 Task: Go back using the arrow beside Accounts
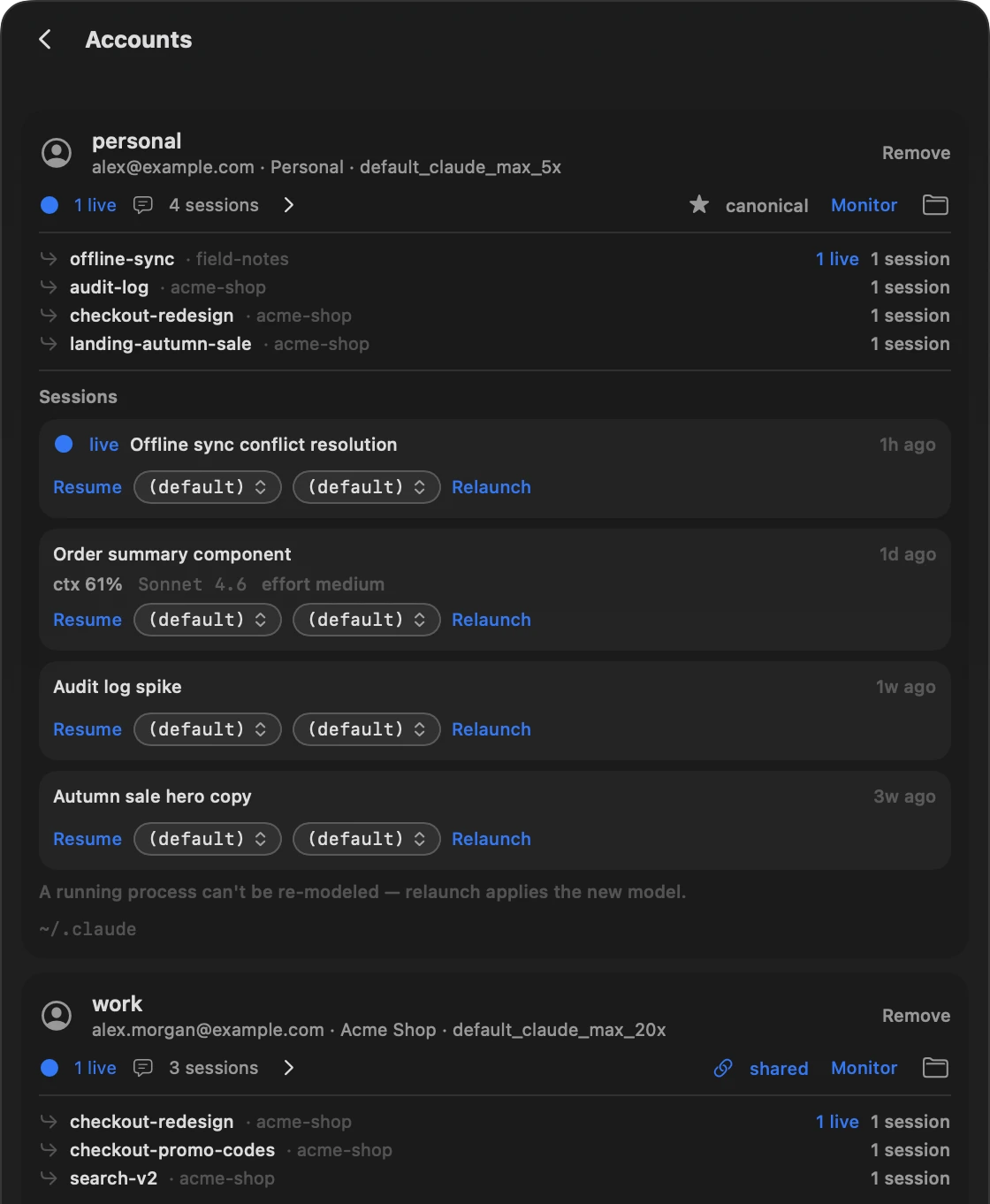point(45,39)
